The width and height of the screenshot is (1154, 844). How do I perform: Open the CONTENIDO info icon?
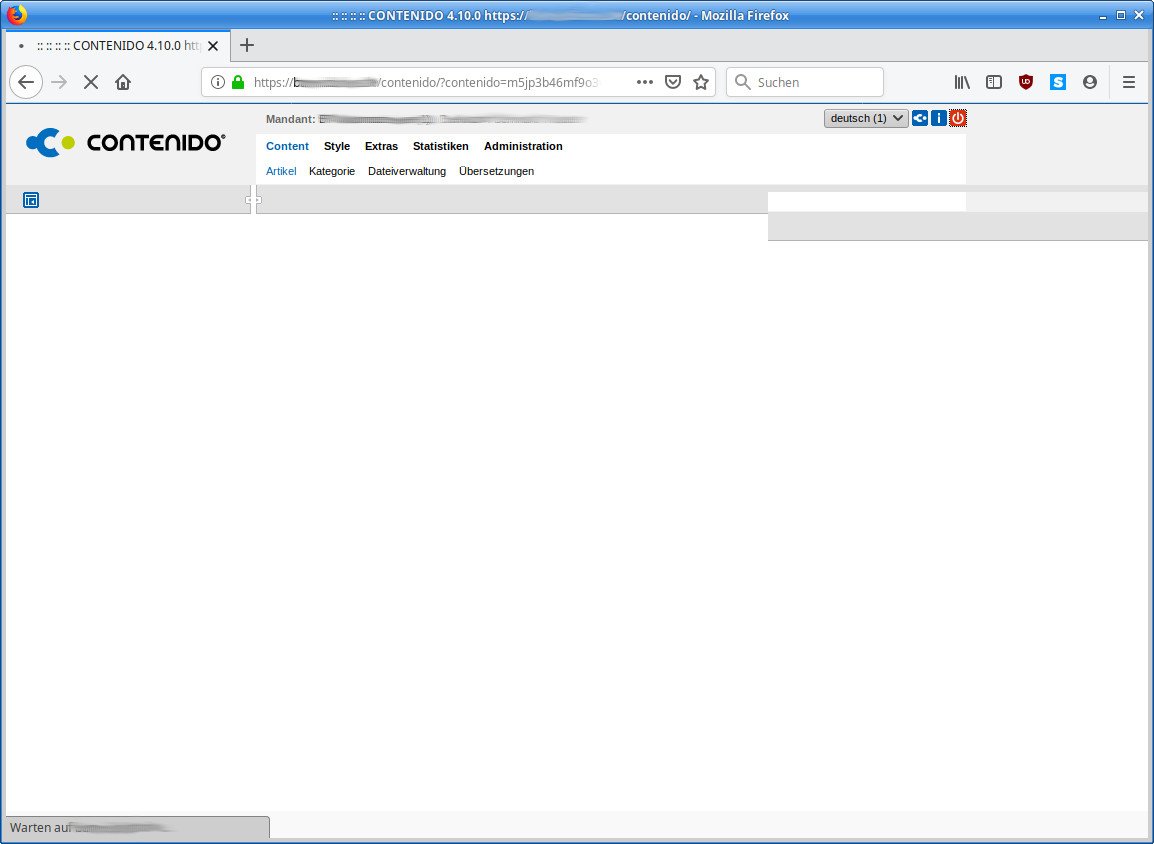[x=938, y=118]
